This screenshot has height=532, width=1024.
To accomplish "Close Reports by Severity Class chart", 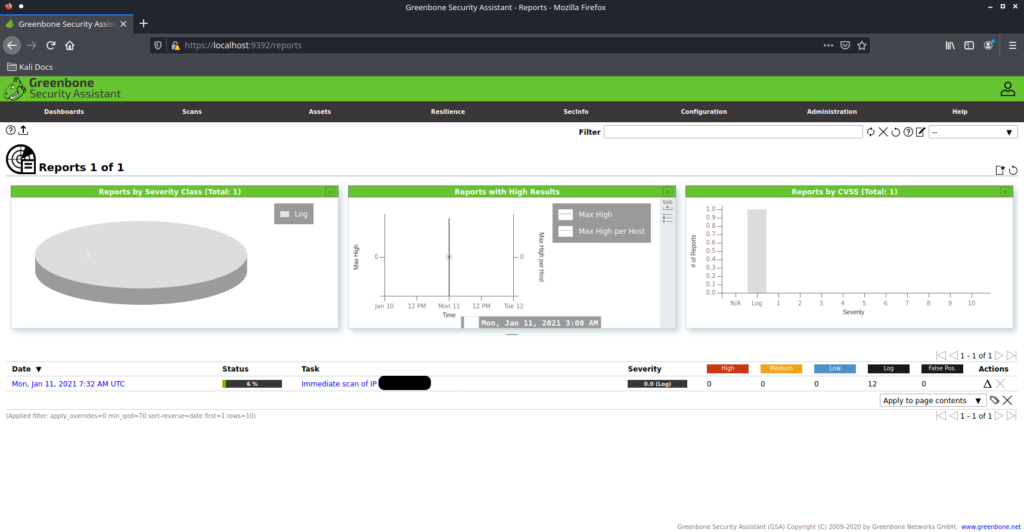I will pyautogui.click(x=330, y=192).
